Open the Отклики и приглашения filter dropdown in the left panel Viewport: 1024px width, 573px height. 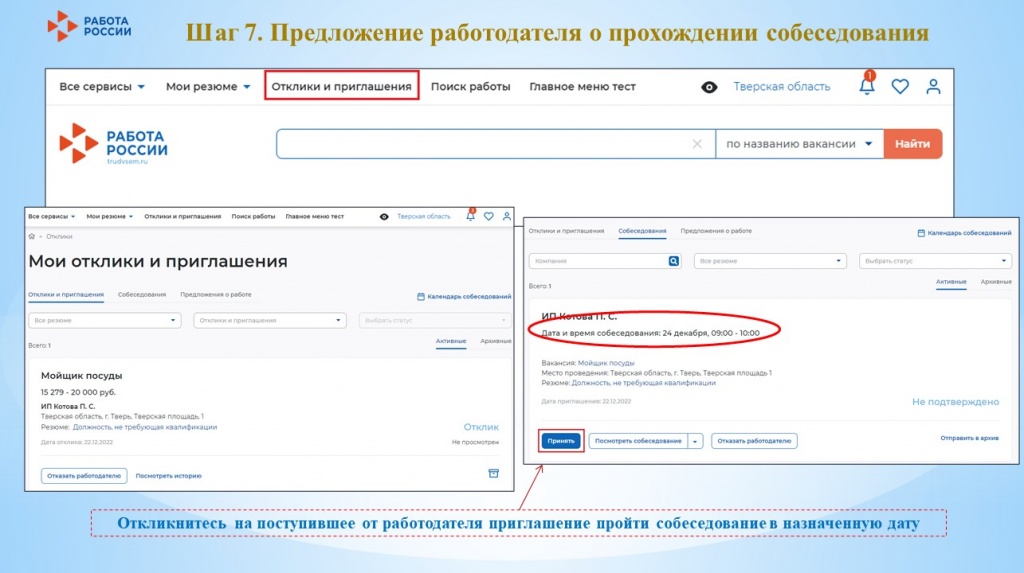click(x=270, y=320)
